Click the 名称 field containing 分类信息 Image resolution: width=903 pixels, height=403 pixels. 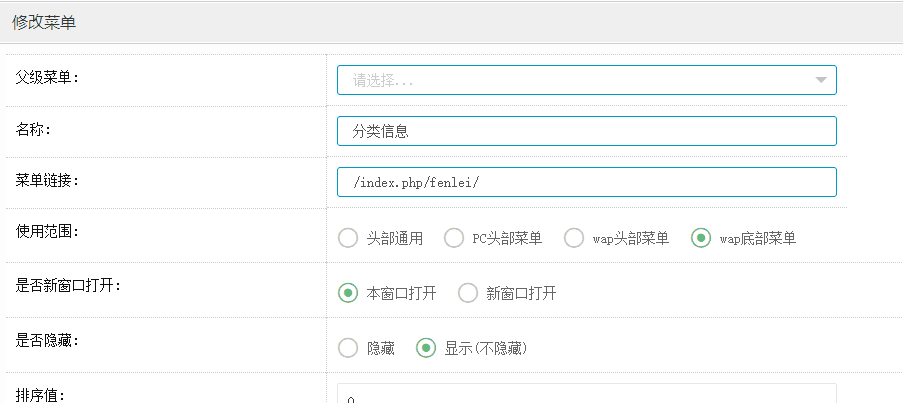click(x=586, y=131)
